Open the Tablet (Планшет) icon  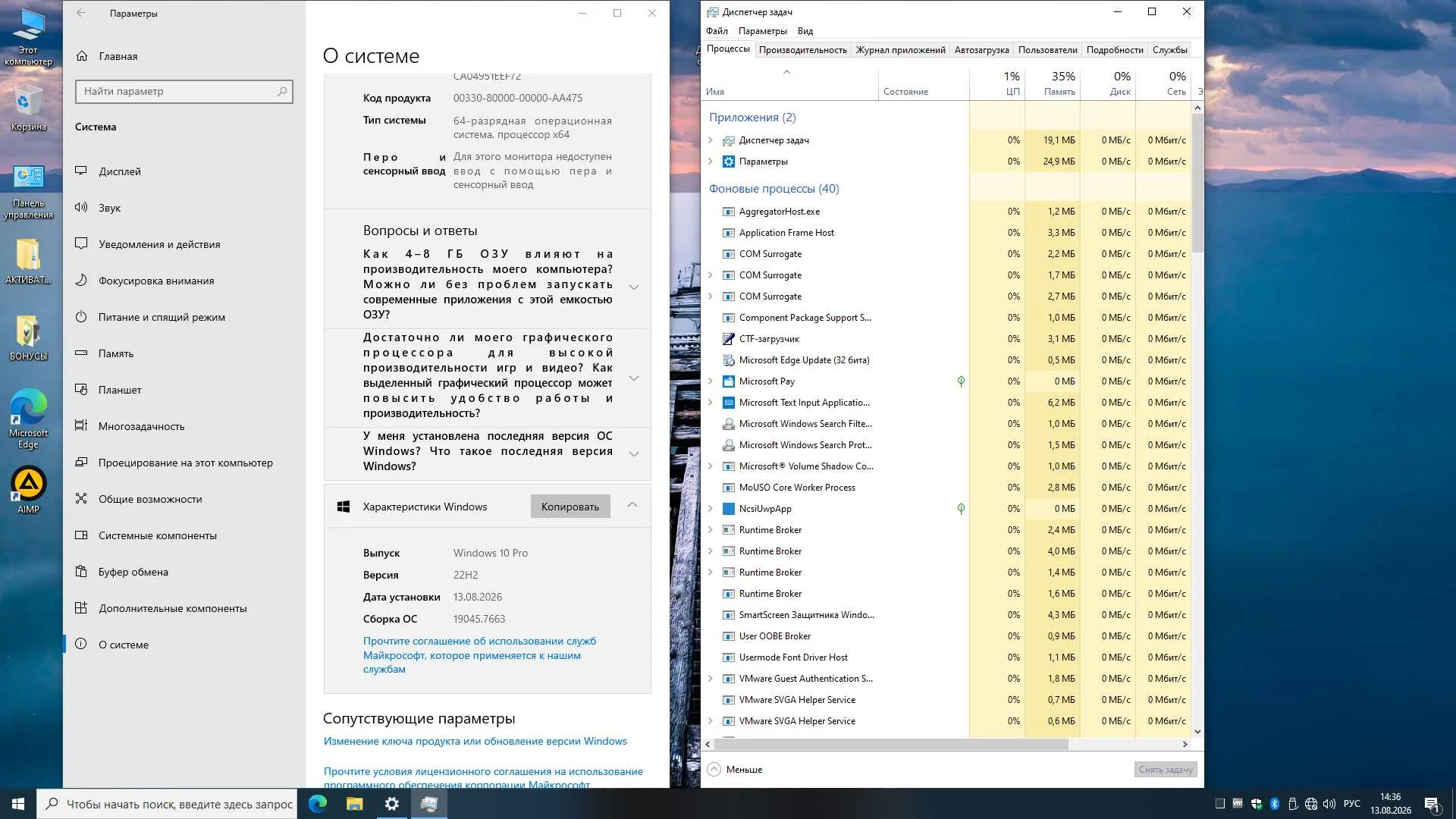[x=81, y=389]
